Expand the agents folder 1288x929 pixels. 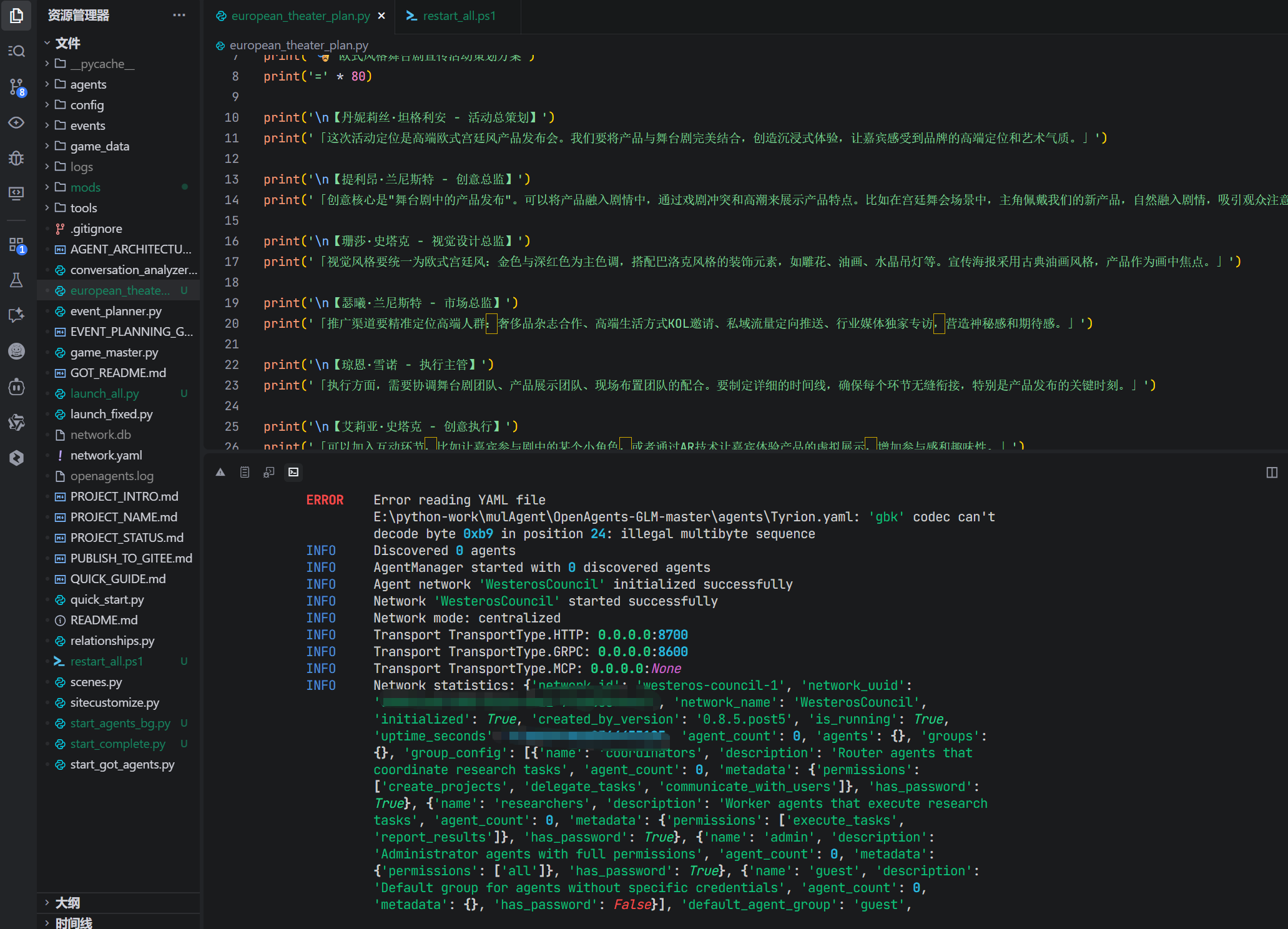point(88,84)
